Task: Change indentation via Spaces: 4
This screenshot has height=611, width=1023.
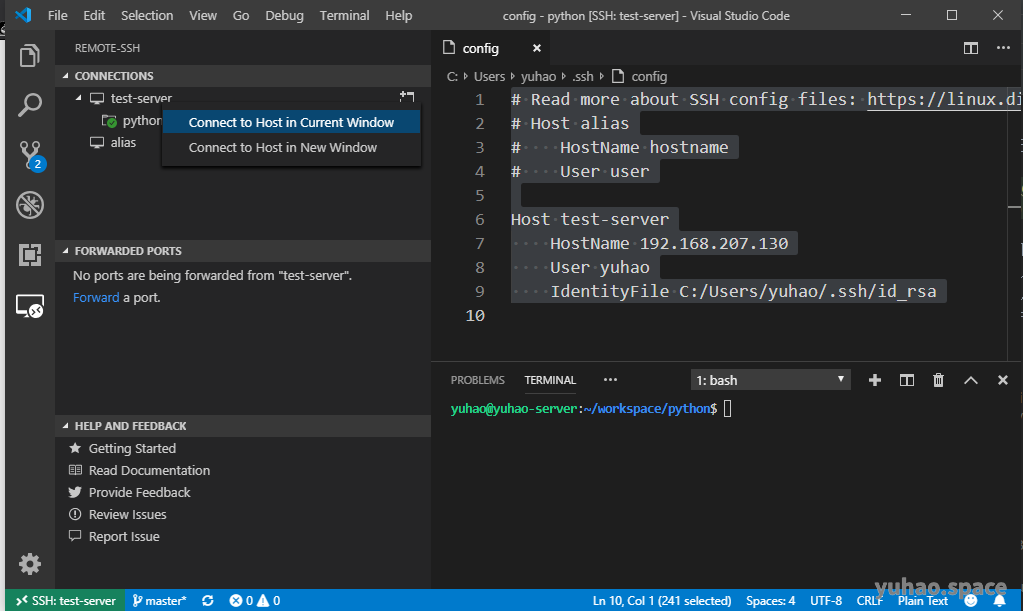Action: pos(771,601)
